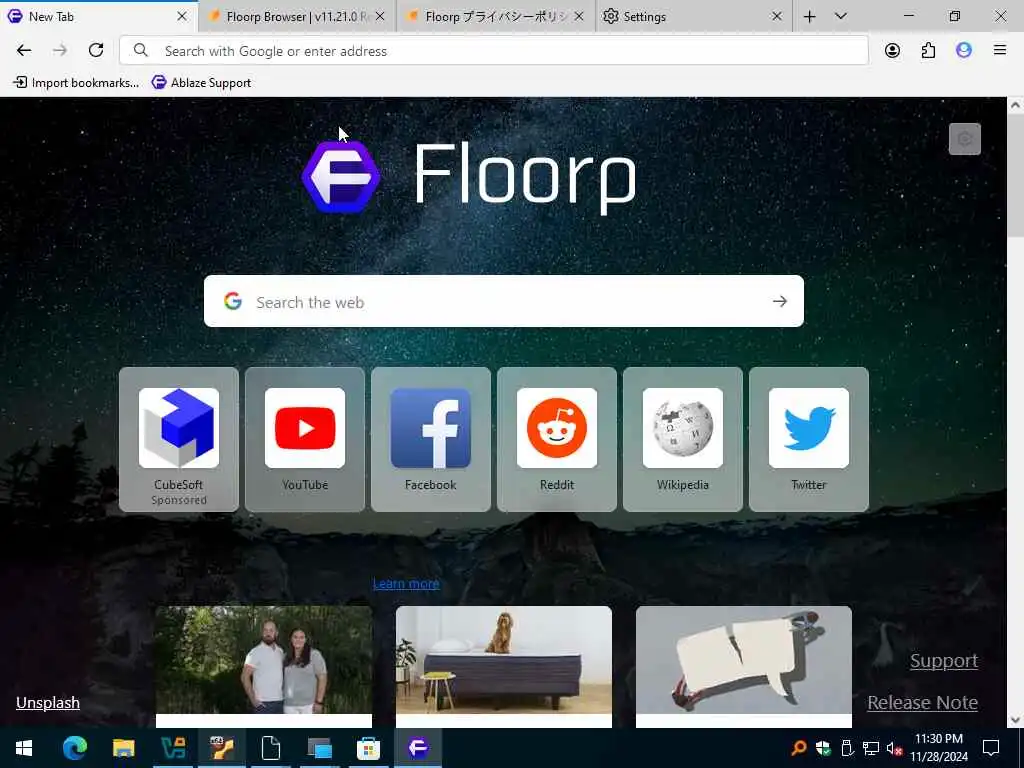Open new tab page settings gear
The width and height of the screenshot is (1024, 768).
[965, 139]
